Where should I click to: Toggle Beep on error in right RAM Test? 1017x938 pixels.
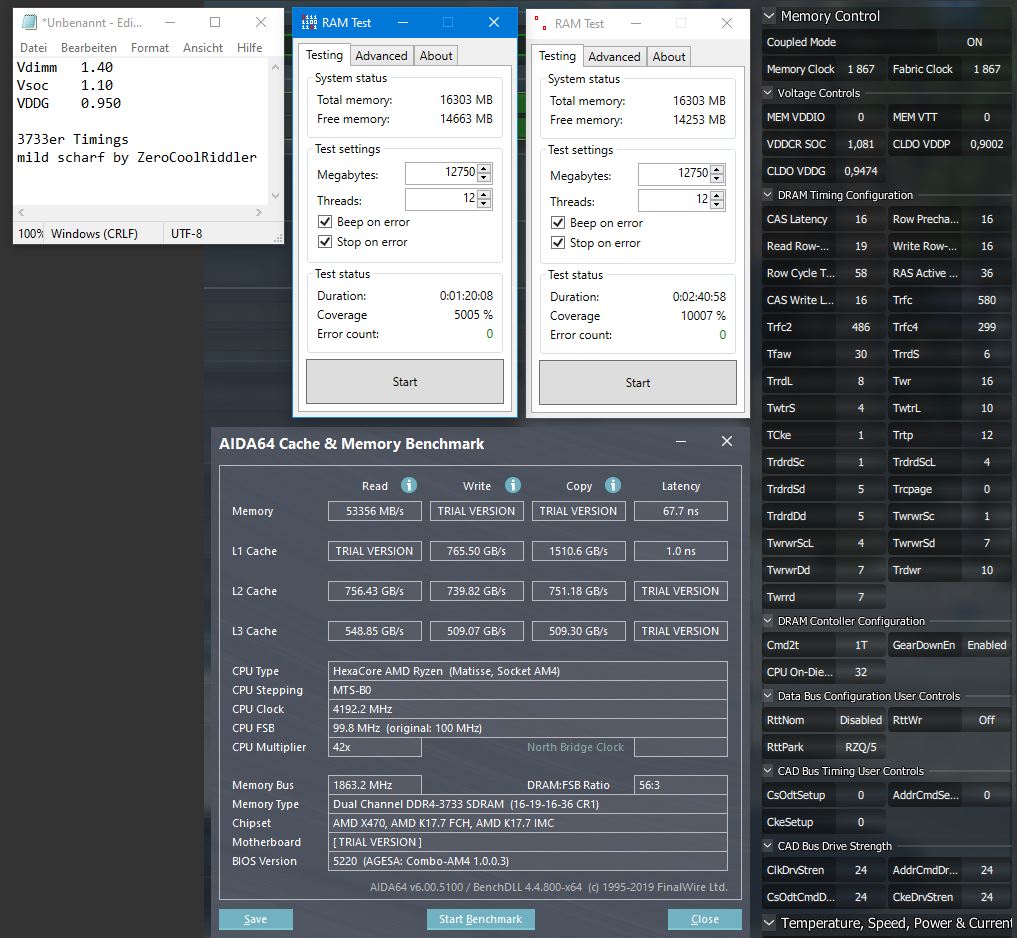[x=558, y=222]
